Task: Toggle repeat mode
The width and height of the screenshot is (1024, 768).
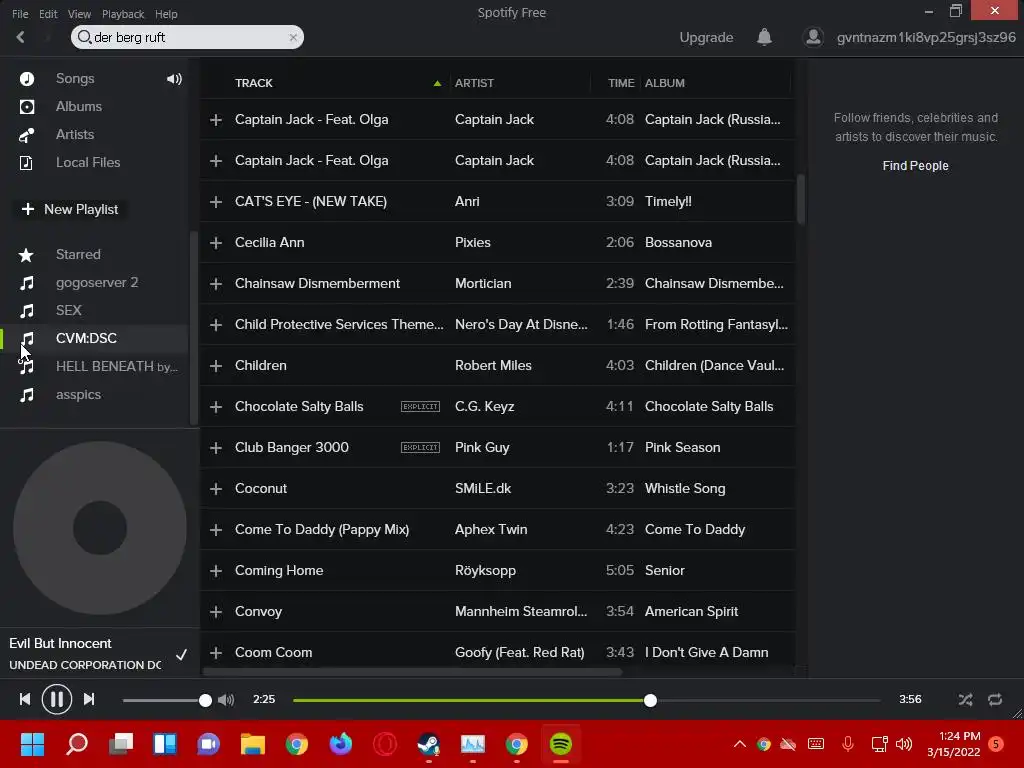Action: pos(995,699)
